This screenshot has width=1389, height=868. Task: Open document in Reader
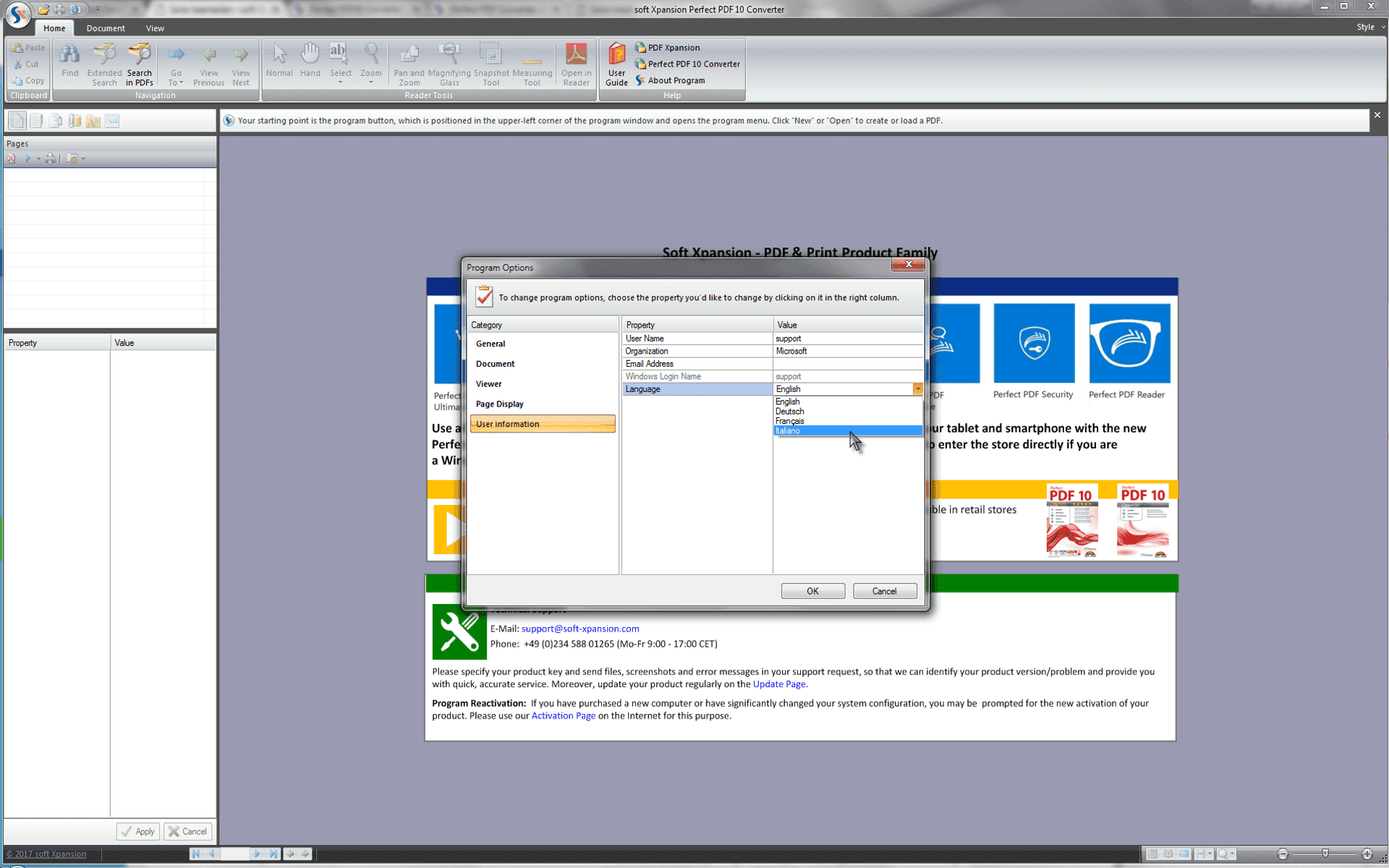[576, 64]
